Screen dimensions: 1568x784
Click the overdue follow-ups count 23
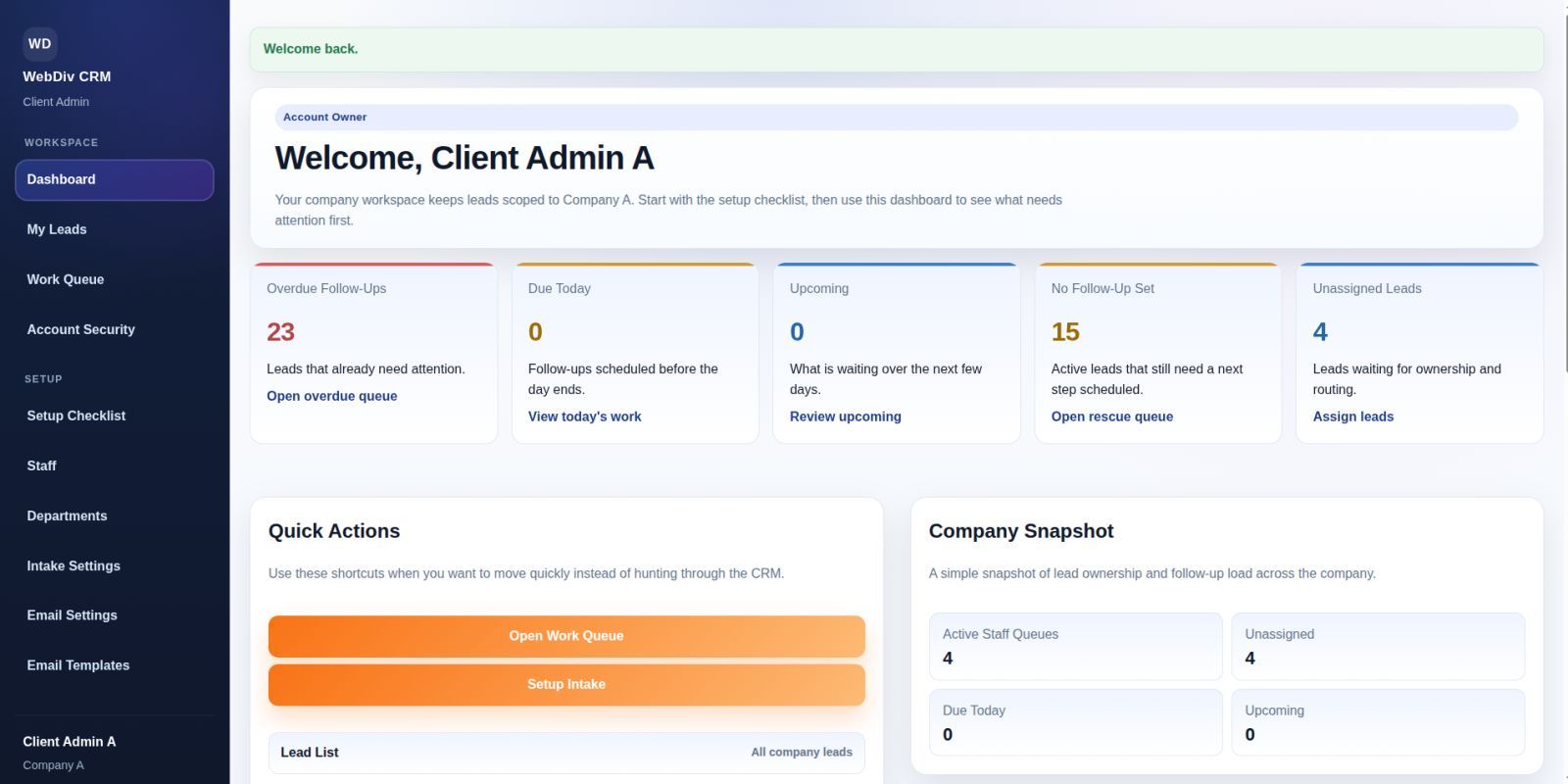pyautogui.click(x=280, y=332)
